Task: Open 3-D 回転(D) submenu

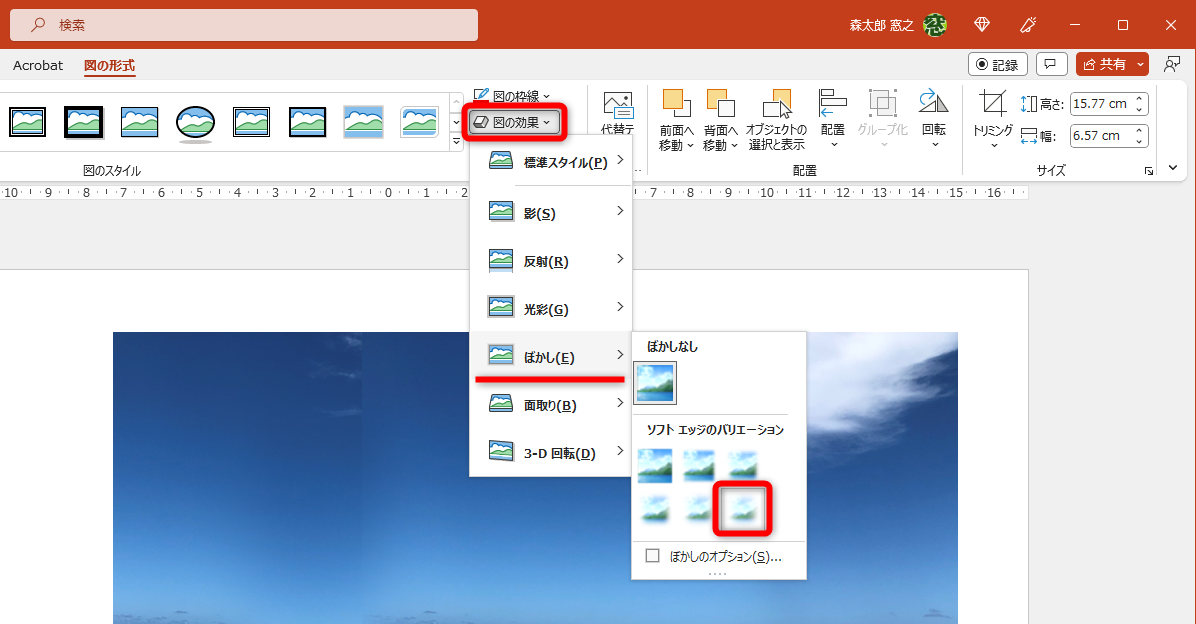Action: 551,452
